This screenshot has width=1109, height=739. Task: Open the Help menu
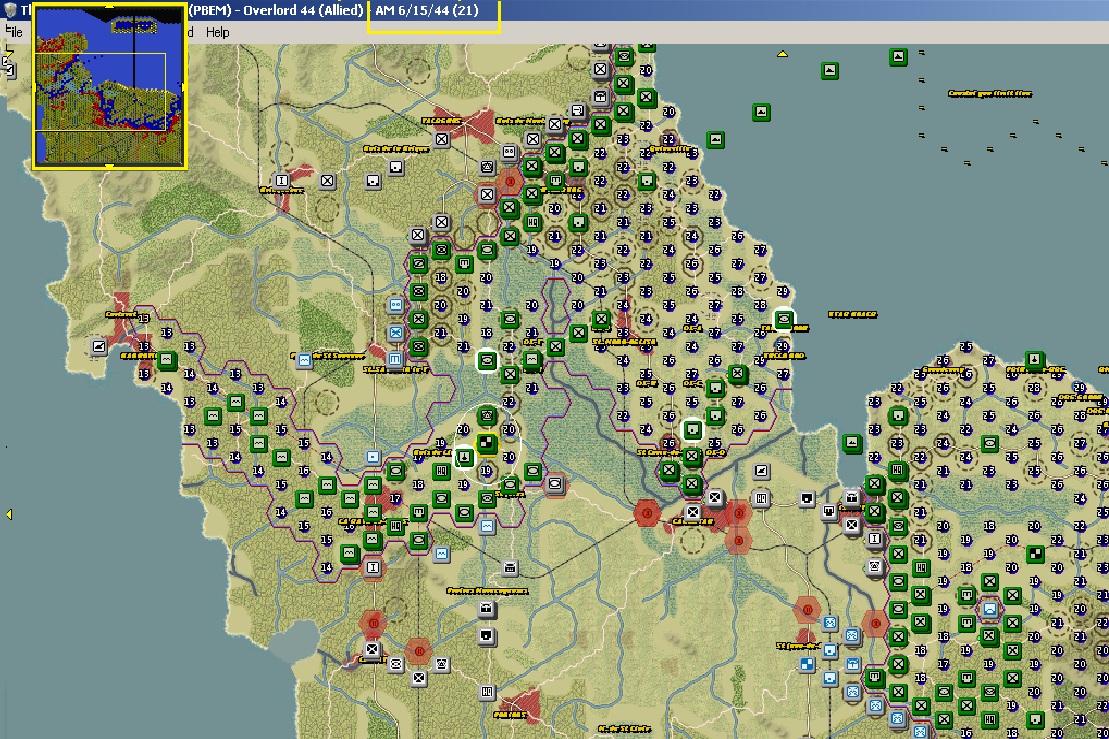[x=217, y=32]
